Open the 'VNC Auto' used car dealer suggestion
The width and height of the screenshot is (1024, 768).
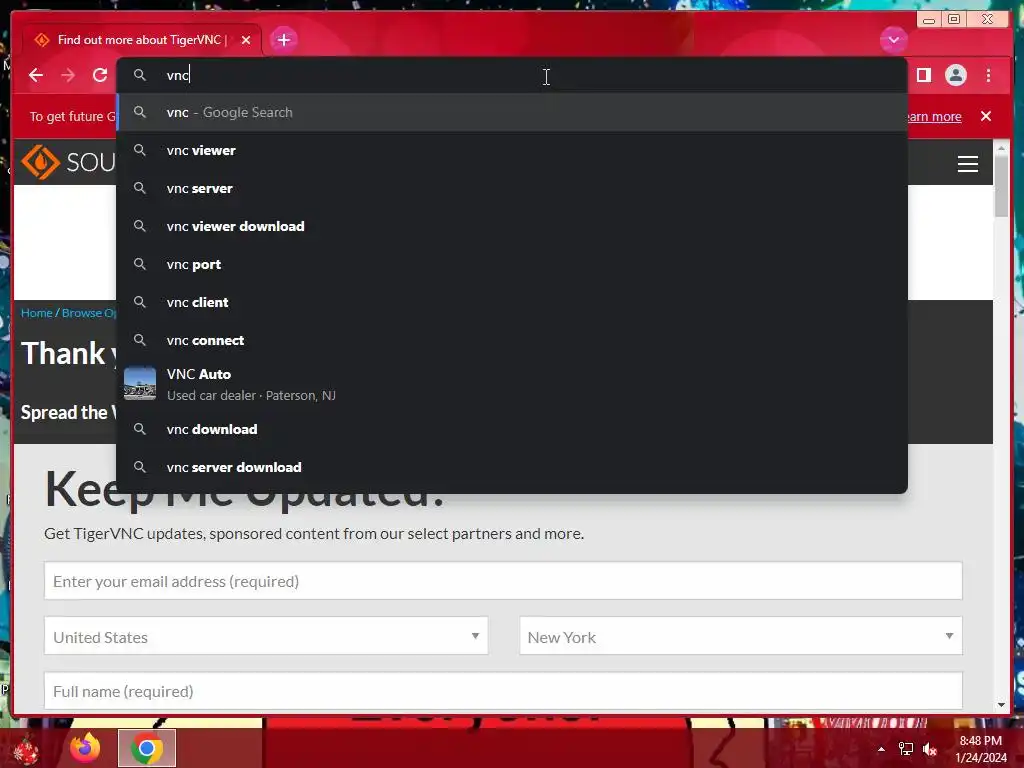click(512, 384)
